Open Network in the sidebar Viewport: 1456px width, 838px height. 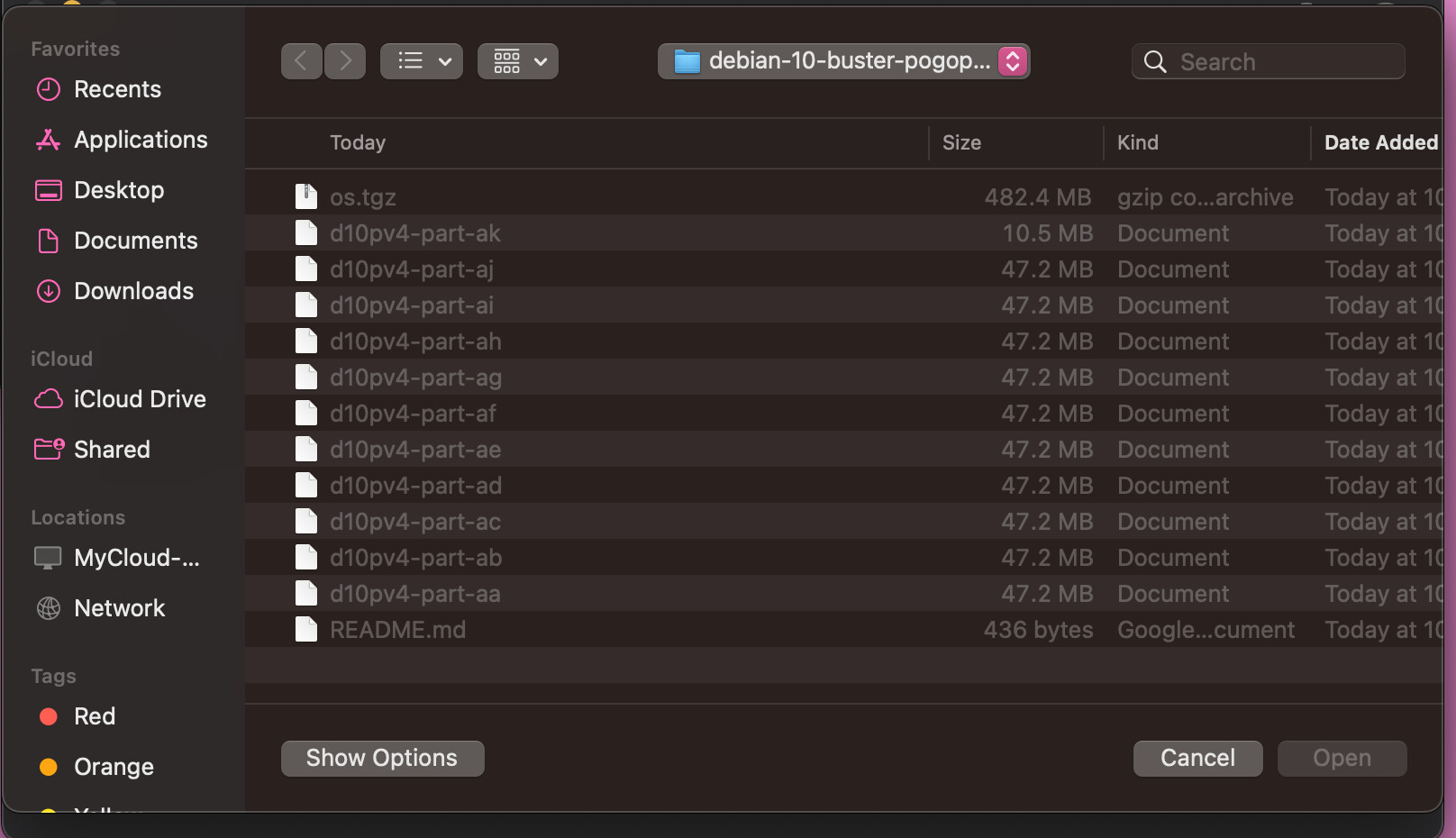tap(119, 608)
